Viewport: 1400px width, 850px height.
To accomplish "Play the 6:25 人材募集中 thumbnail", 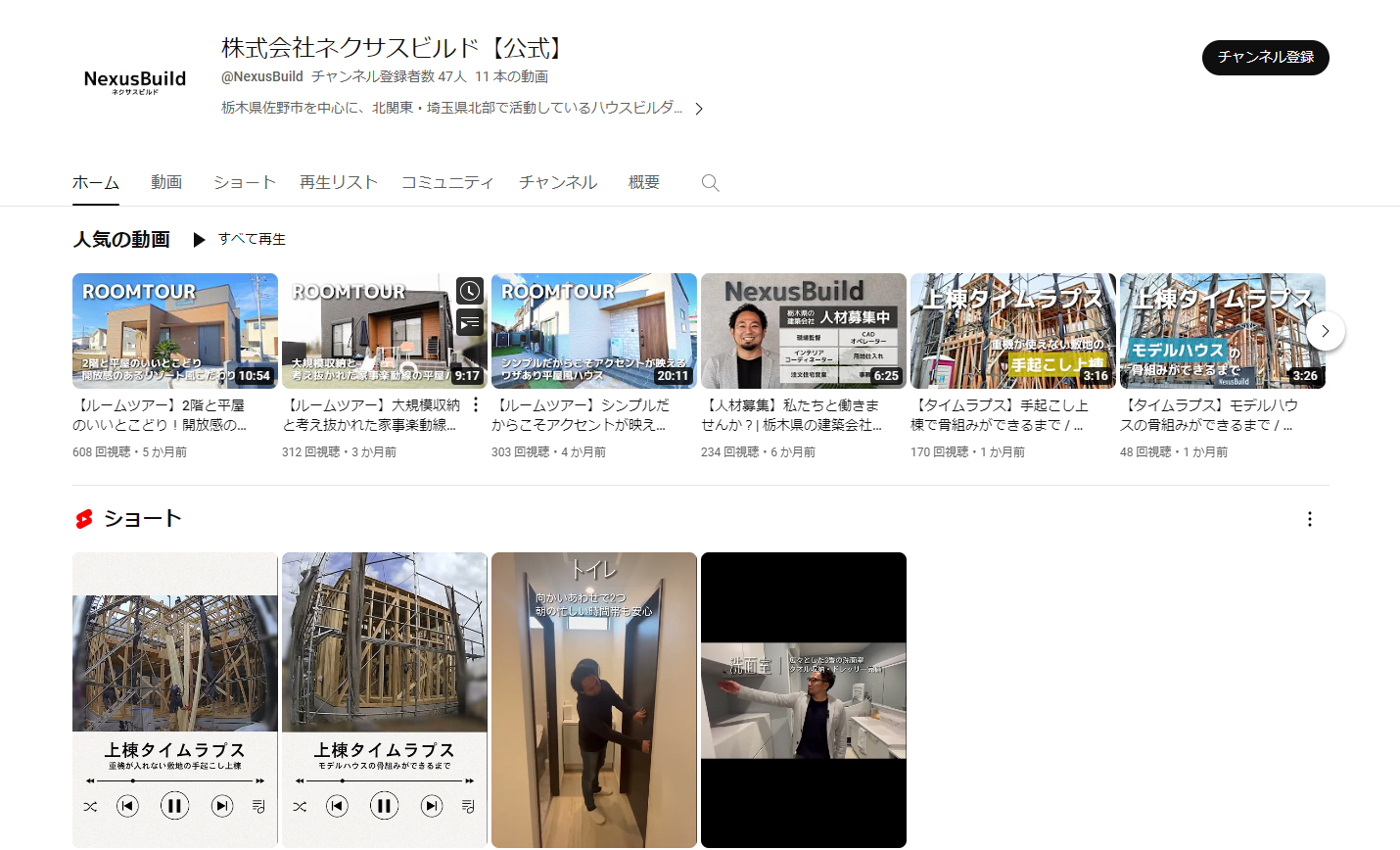I will (804, 331).
